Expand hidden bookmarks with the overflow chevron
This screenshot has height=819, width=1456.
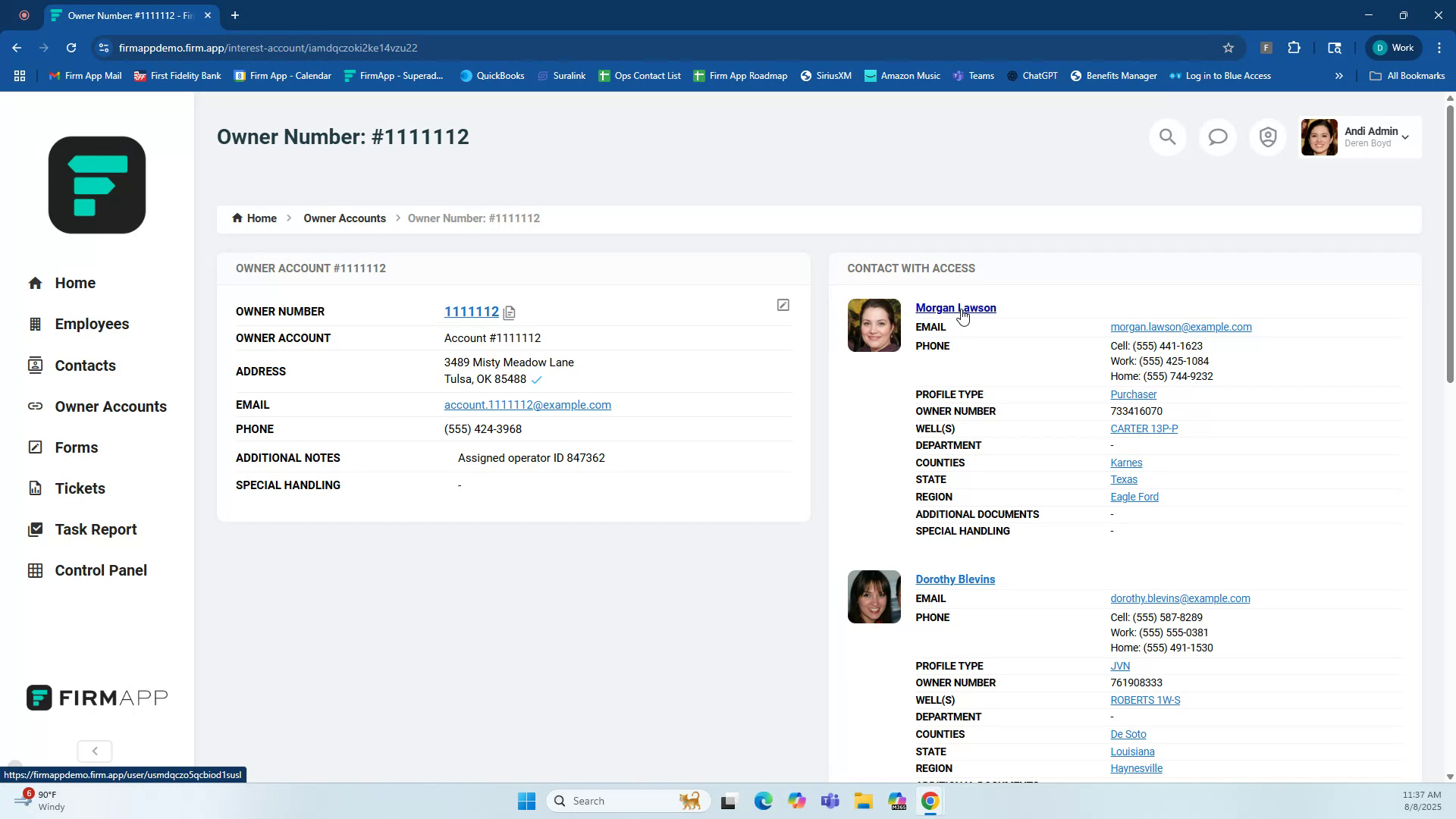point(1339,75)
